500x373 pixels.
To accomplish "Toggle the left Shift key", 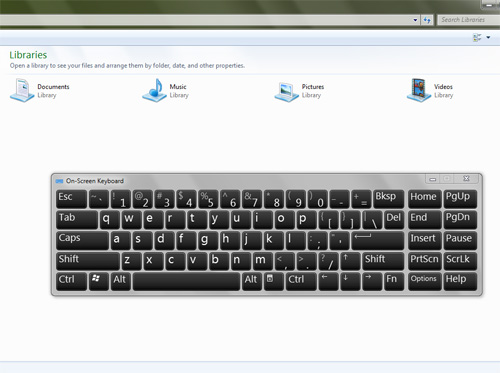I will coord(88,260).
